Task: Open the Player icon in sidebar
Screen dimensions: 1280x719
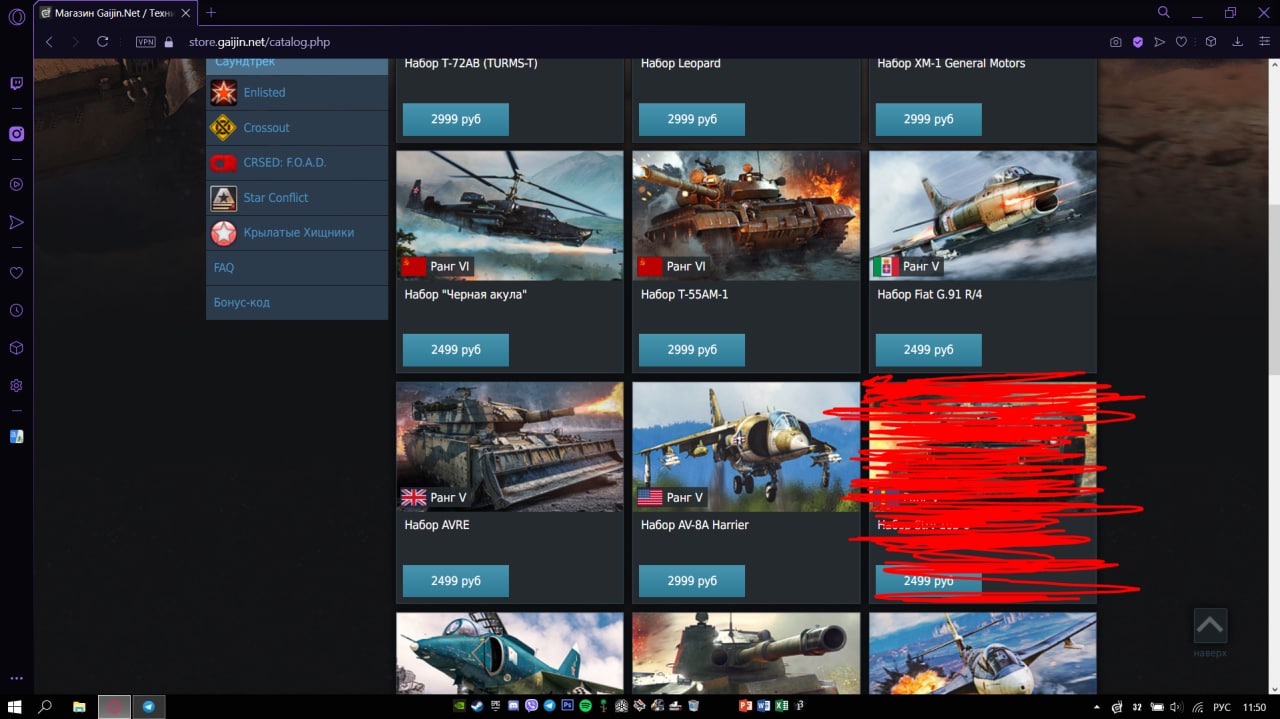Action: coord(16,184)
